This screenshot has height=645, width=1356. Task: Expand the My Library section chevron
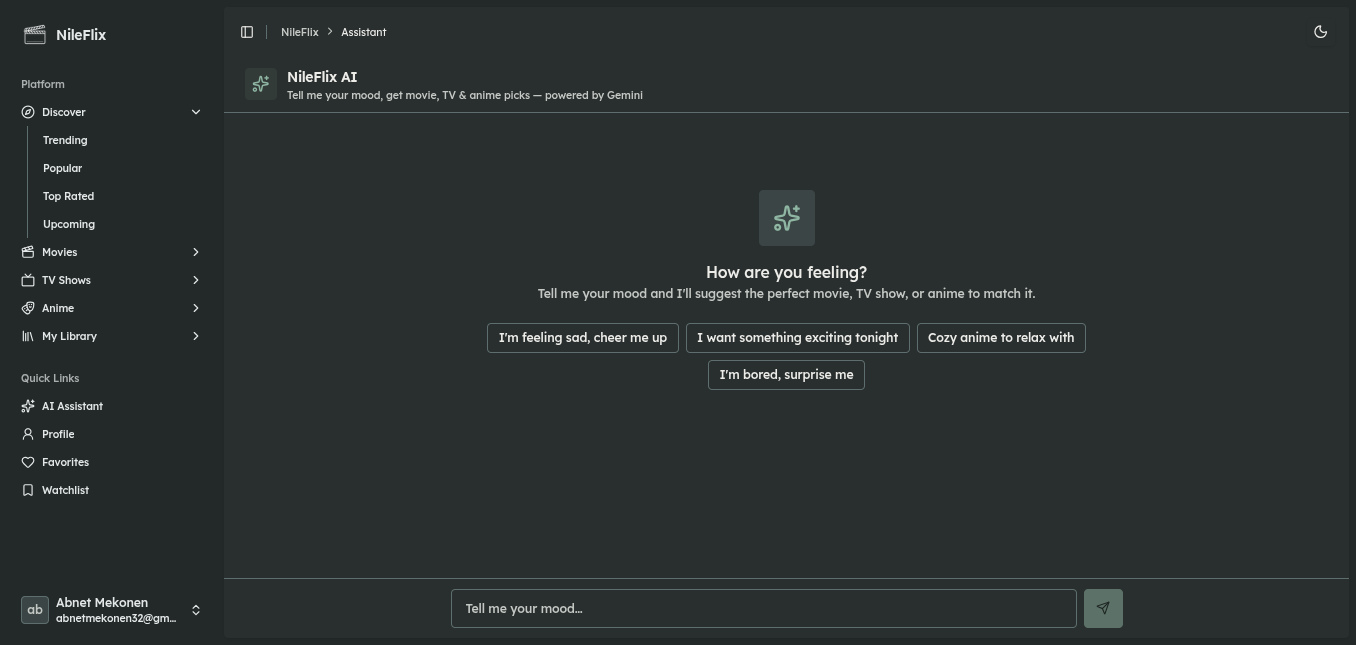[196, 336]
